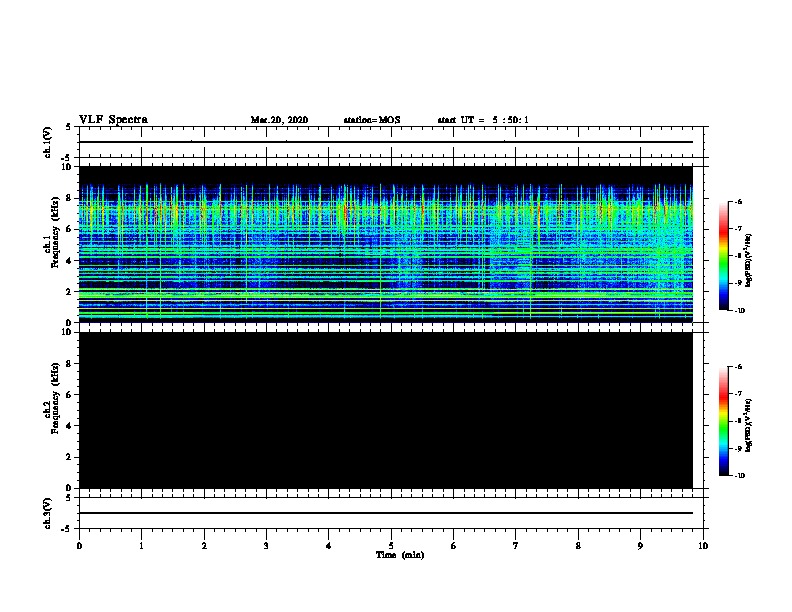Click the black ch.2 spectrogram panel
This screenshot has height=612, width=792.
(x=386, y=410)
